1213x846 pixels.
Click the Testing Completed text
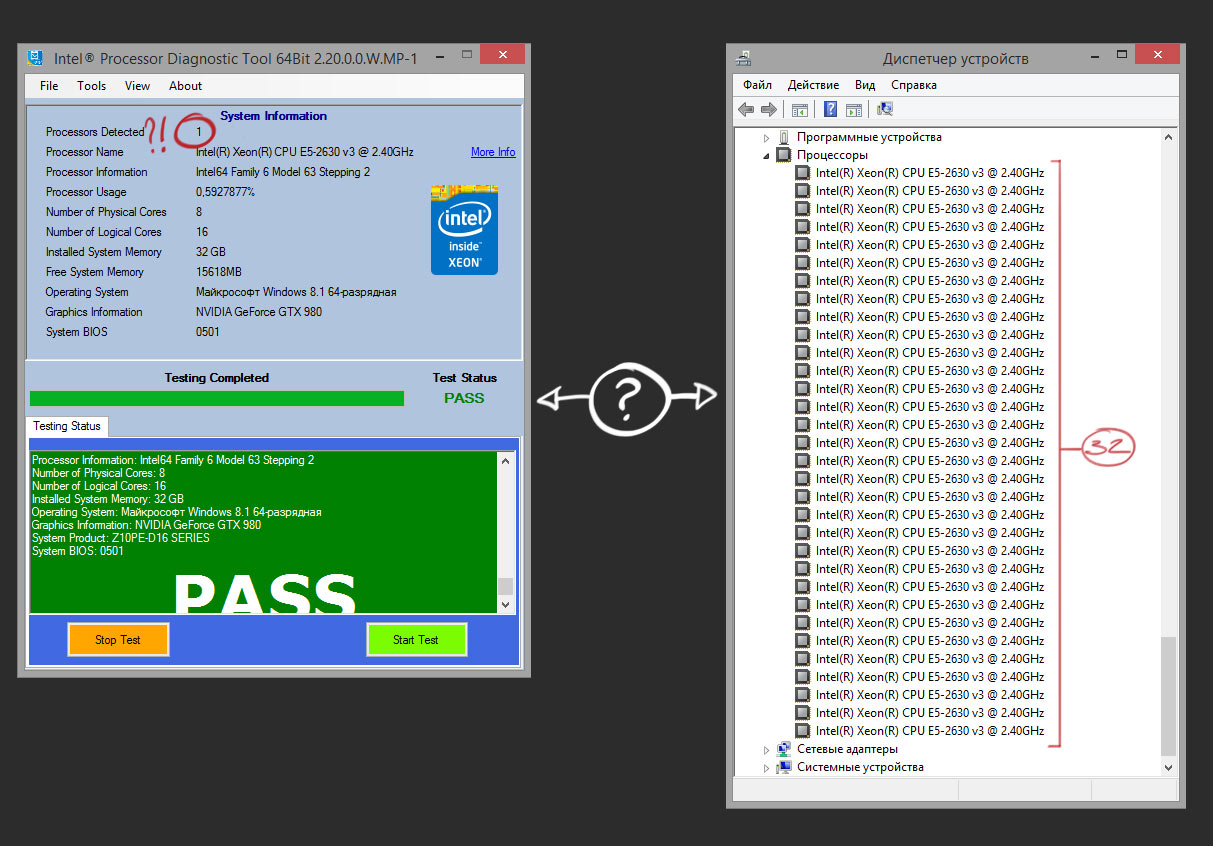217,378
